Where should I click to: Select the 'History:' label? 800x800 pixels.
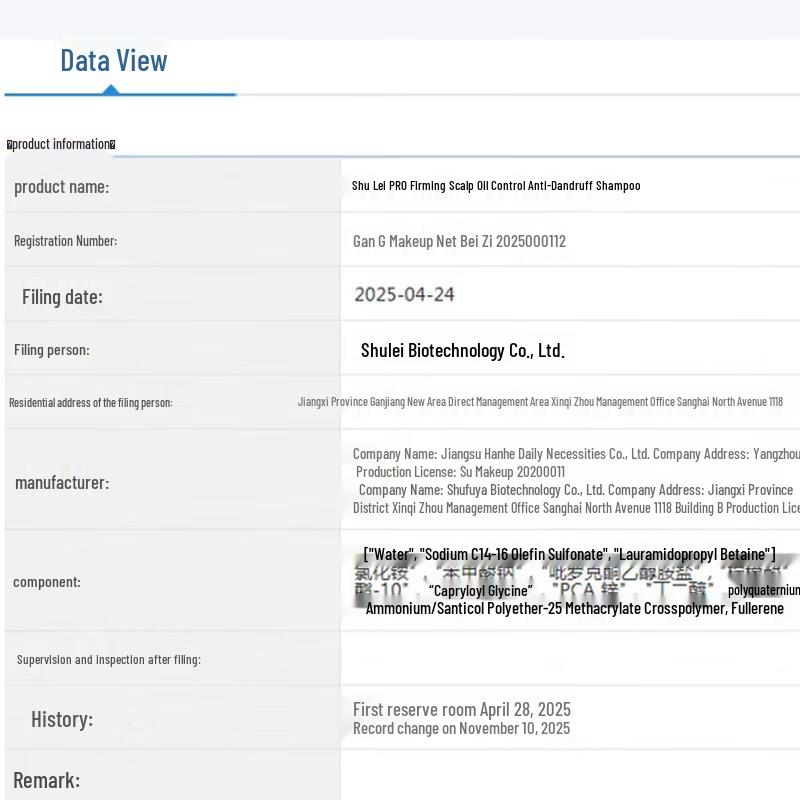[x=62, y=719]
